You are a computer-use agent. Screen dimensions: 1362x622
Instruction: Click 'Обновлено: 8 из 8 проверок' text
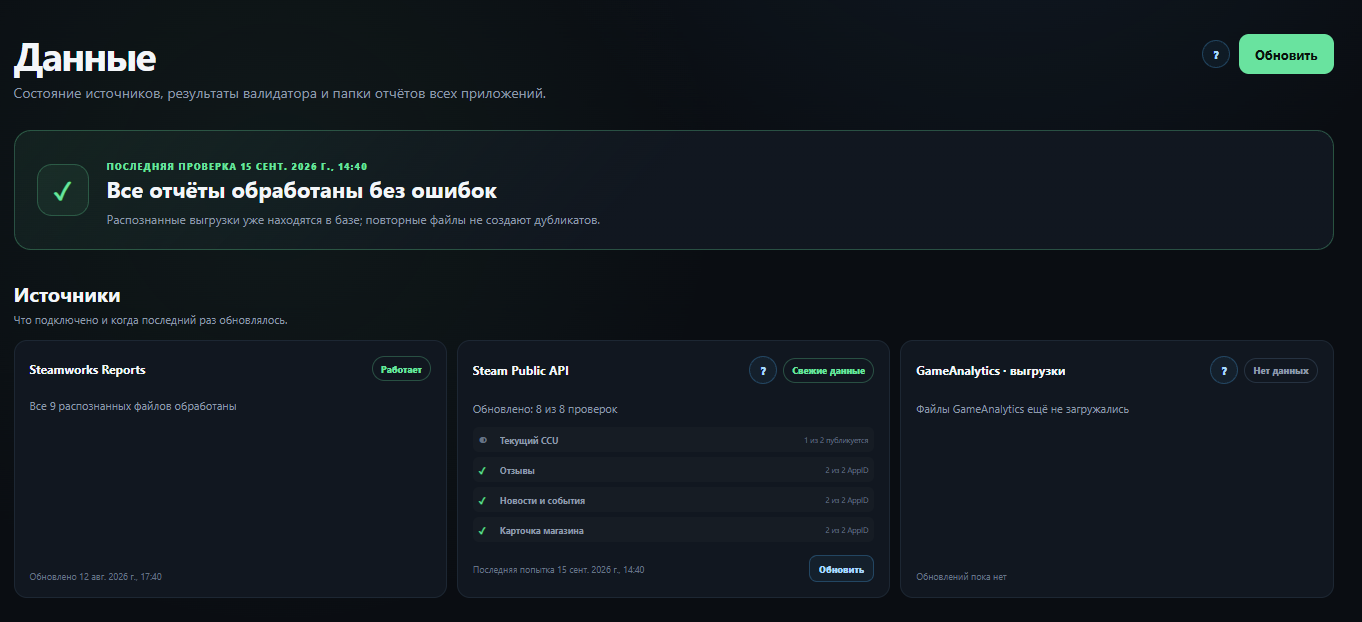(545, 409)
